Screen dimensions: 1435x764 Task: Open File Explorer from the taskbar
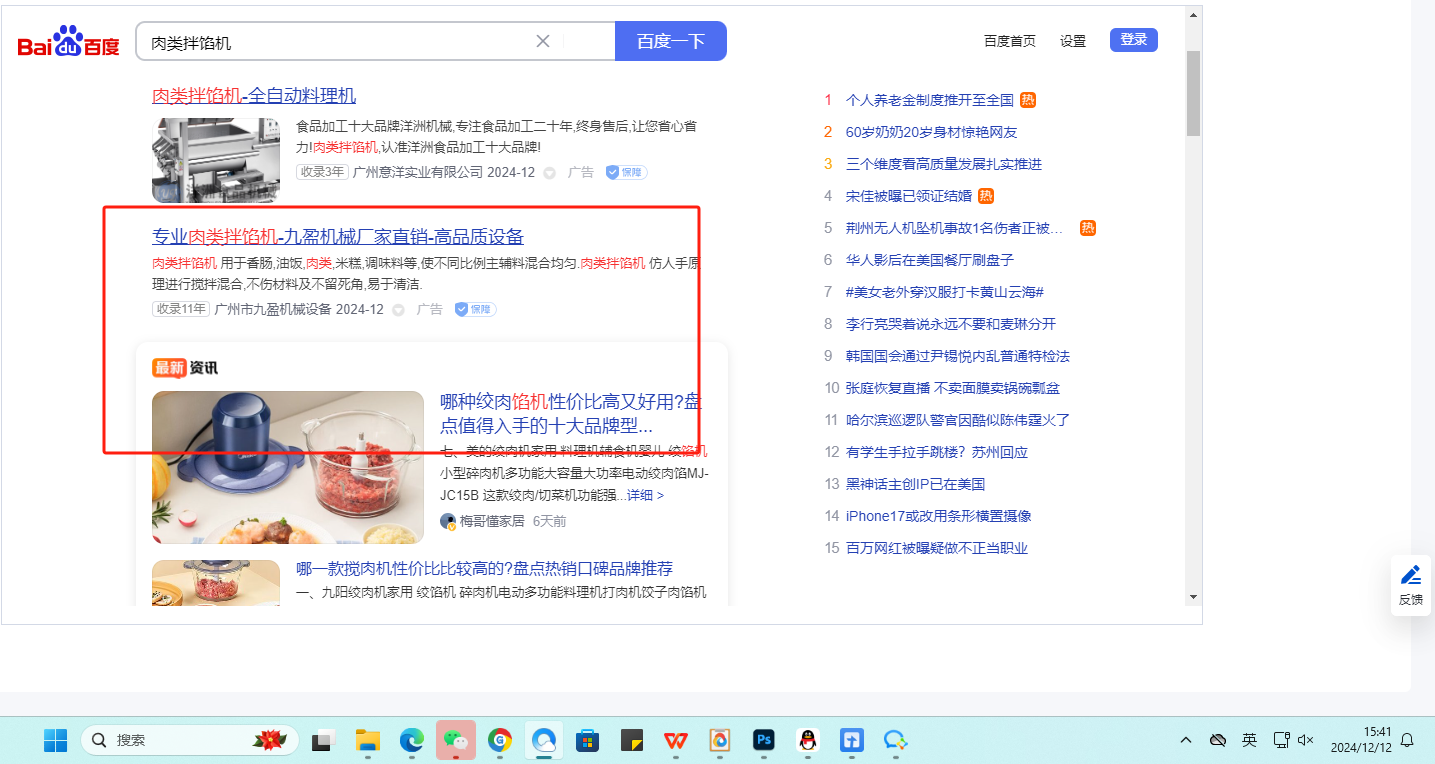368,741
